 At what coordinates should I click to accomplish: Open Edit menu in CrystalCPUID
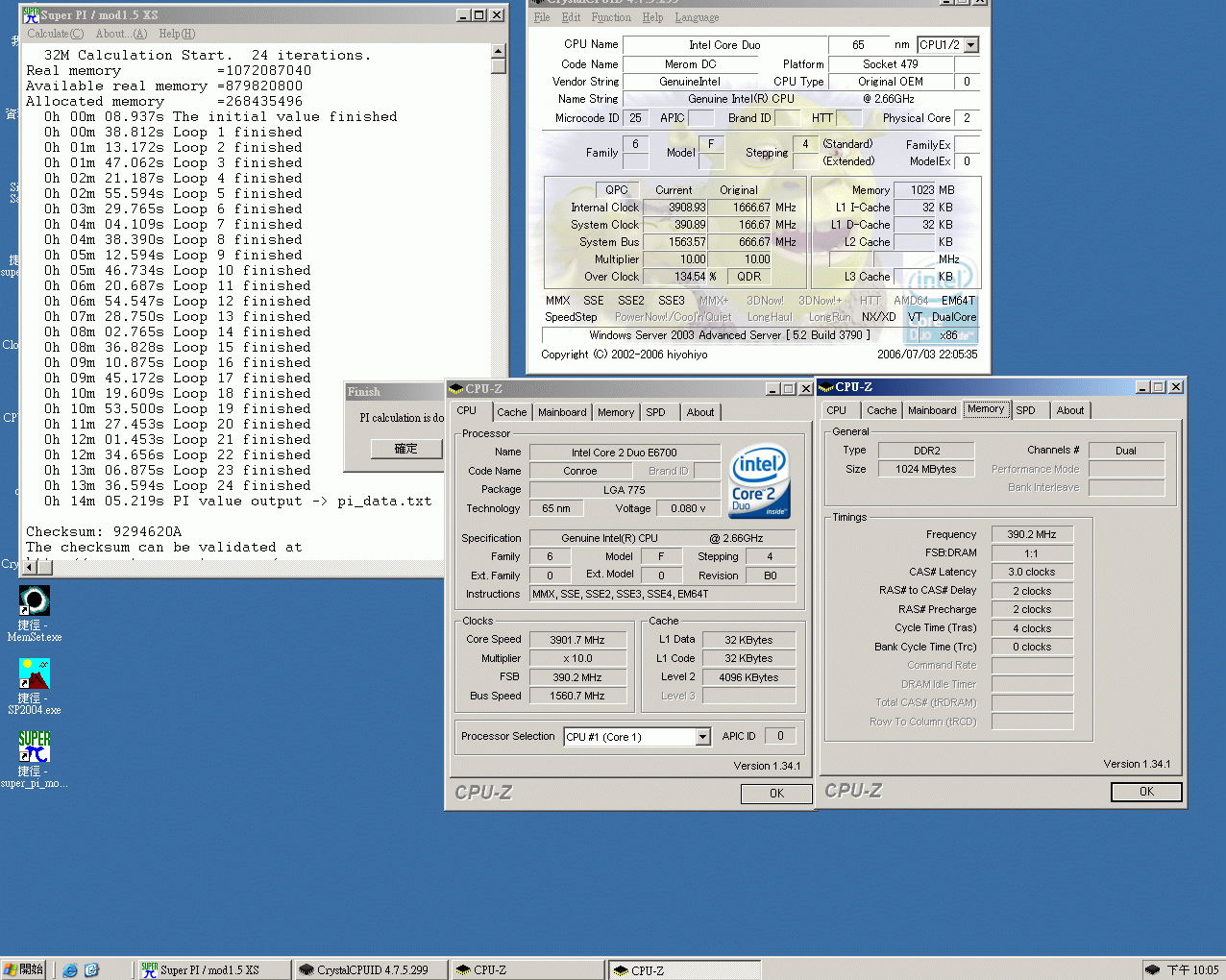click(x=571, y=17)
